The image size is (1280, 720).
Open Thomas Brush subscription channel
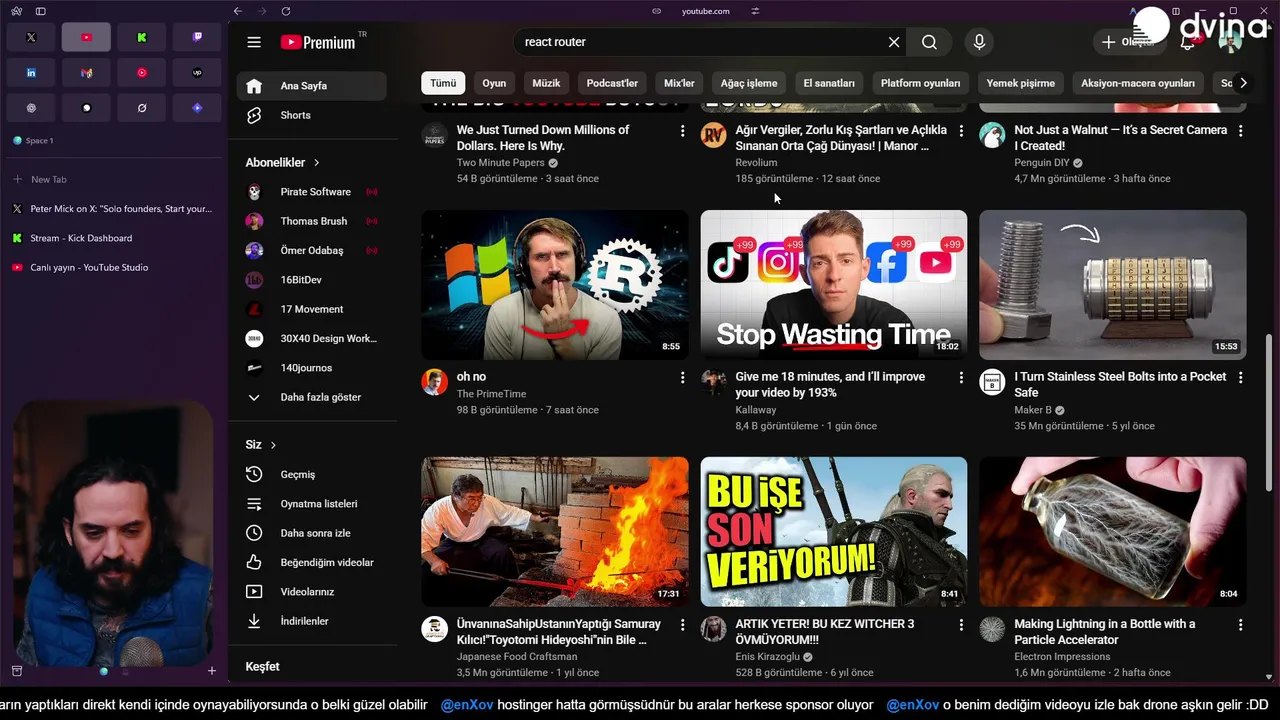click(x=312, y=221)
